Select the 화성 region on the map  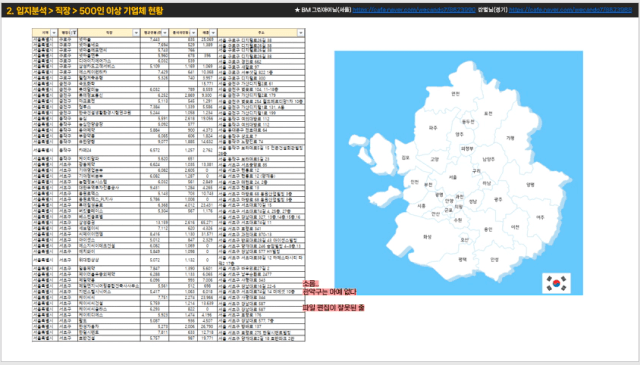[427, 237]
